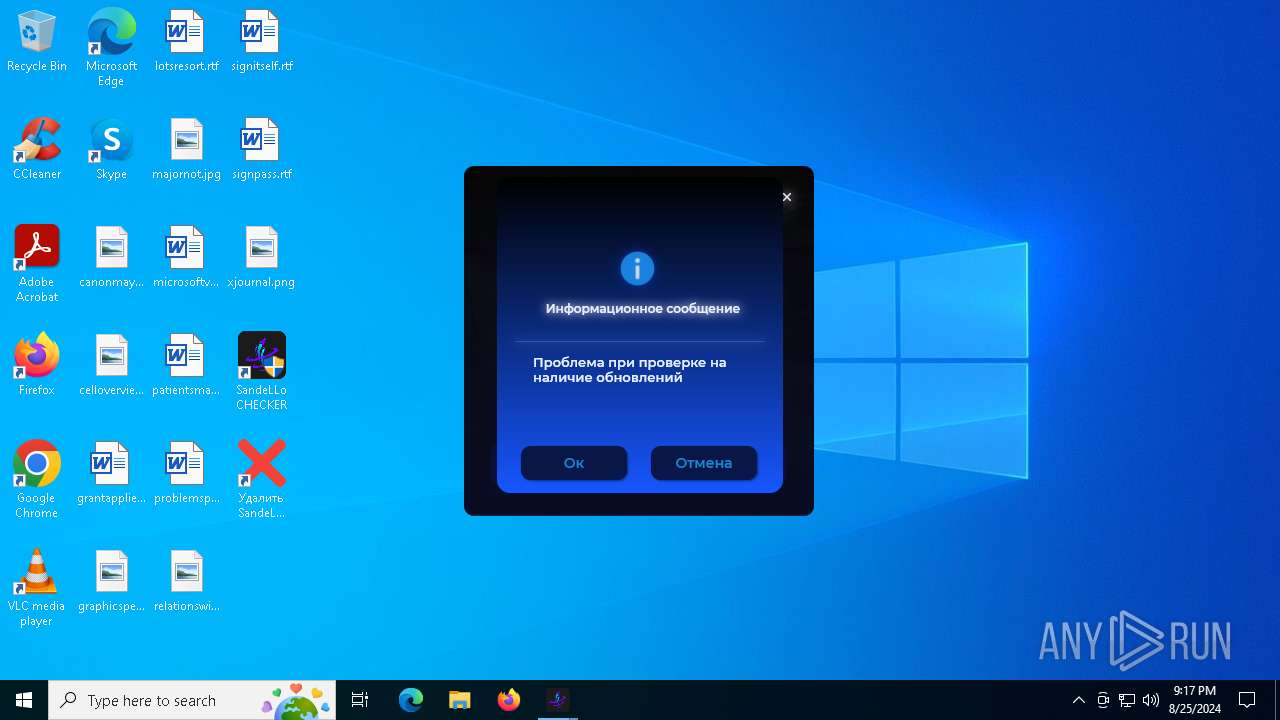This screenshot has width=1280, height=720.
Task: Open Recycle Bin desktop icon
Action: 37,42
